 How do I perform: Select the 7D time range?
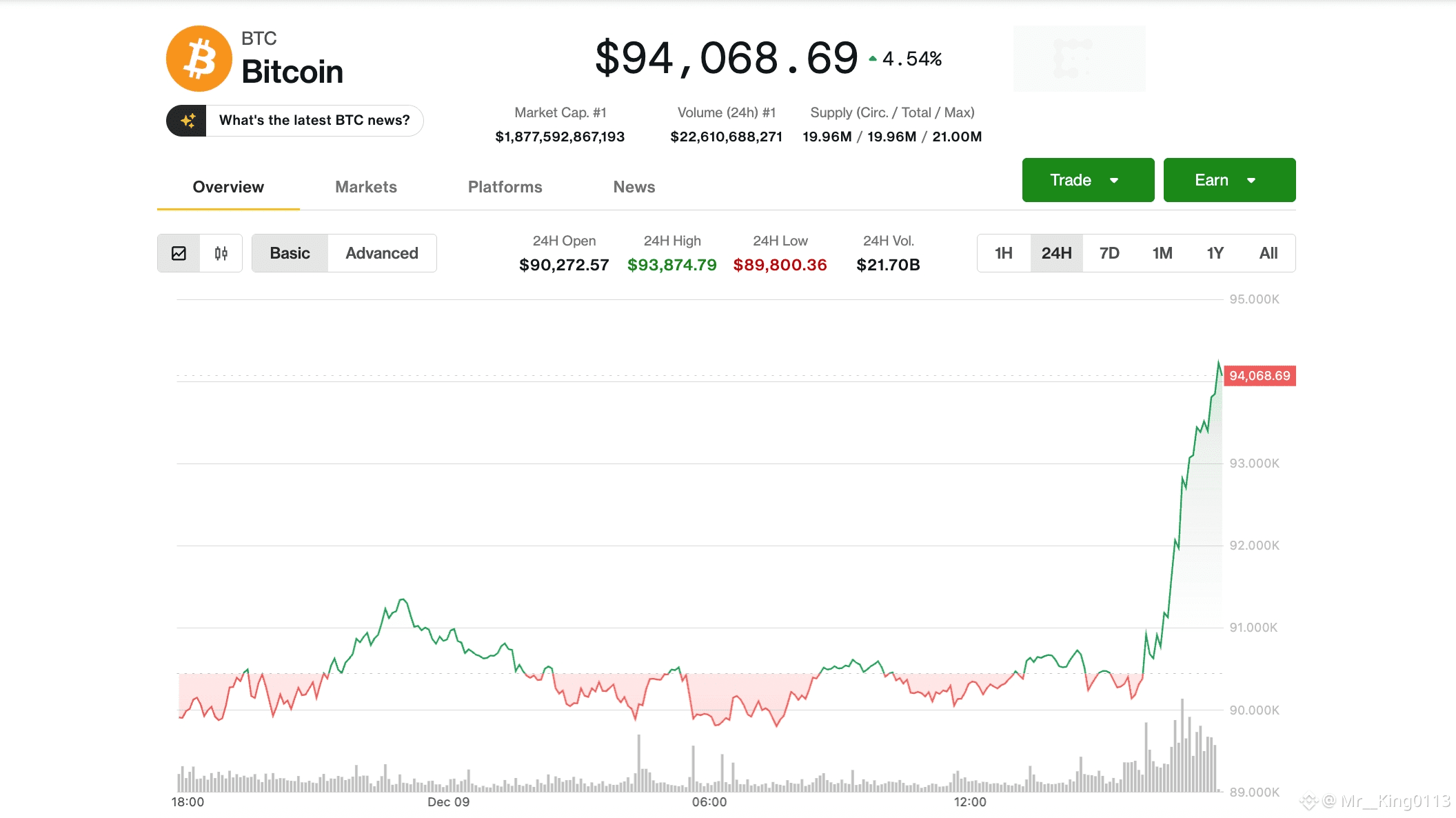(1109, 253)
